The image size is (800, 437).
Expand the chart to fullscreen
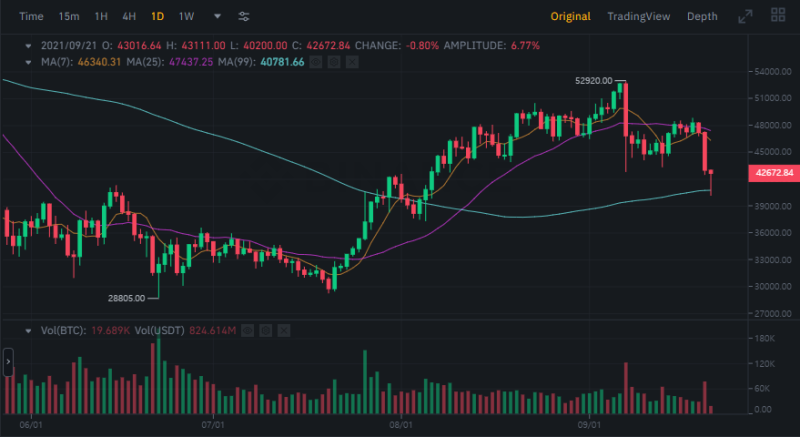(x=745, y=16)
